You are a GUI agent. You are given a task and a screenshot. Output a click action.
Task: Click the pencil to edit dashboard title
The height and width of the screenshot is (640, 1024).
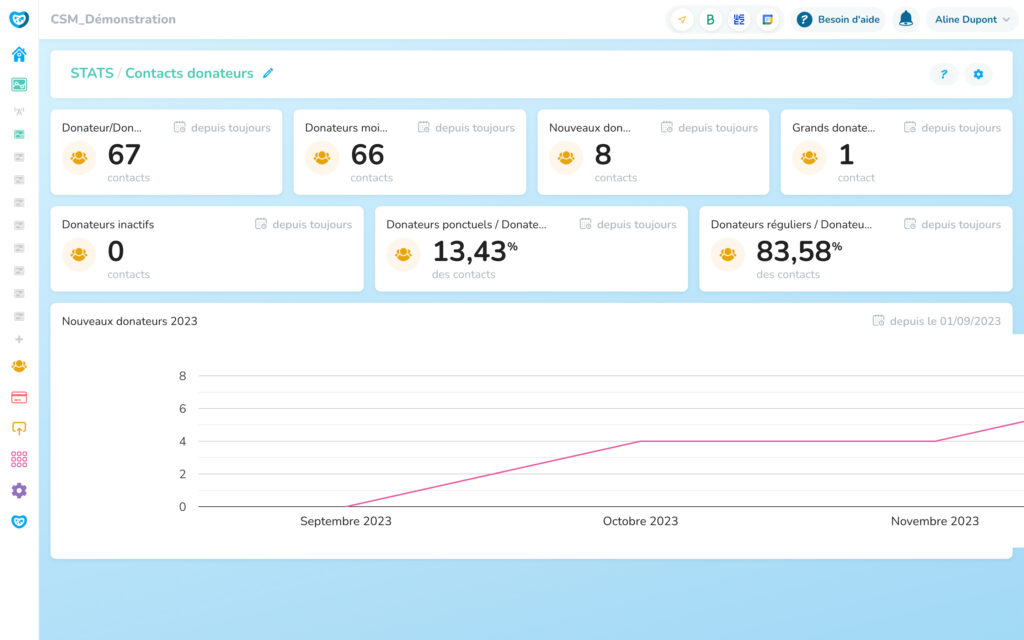(x=268, y=73)
